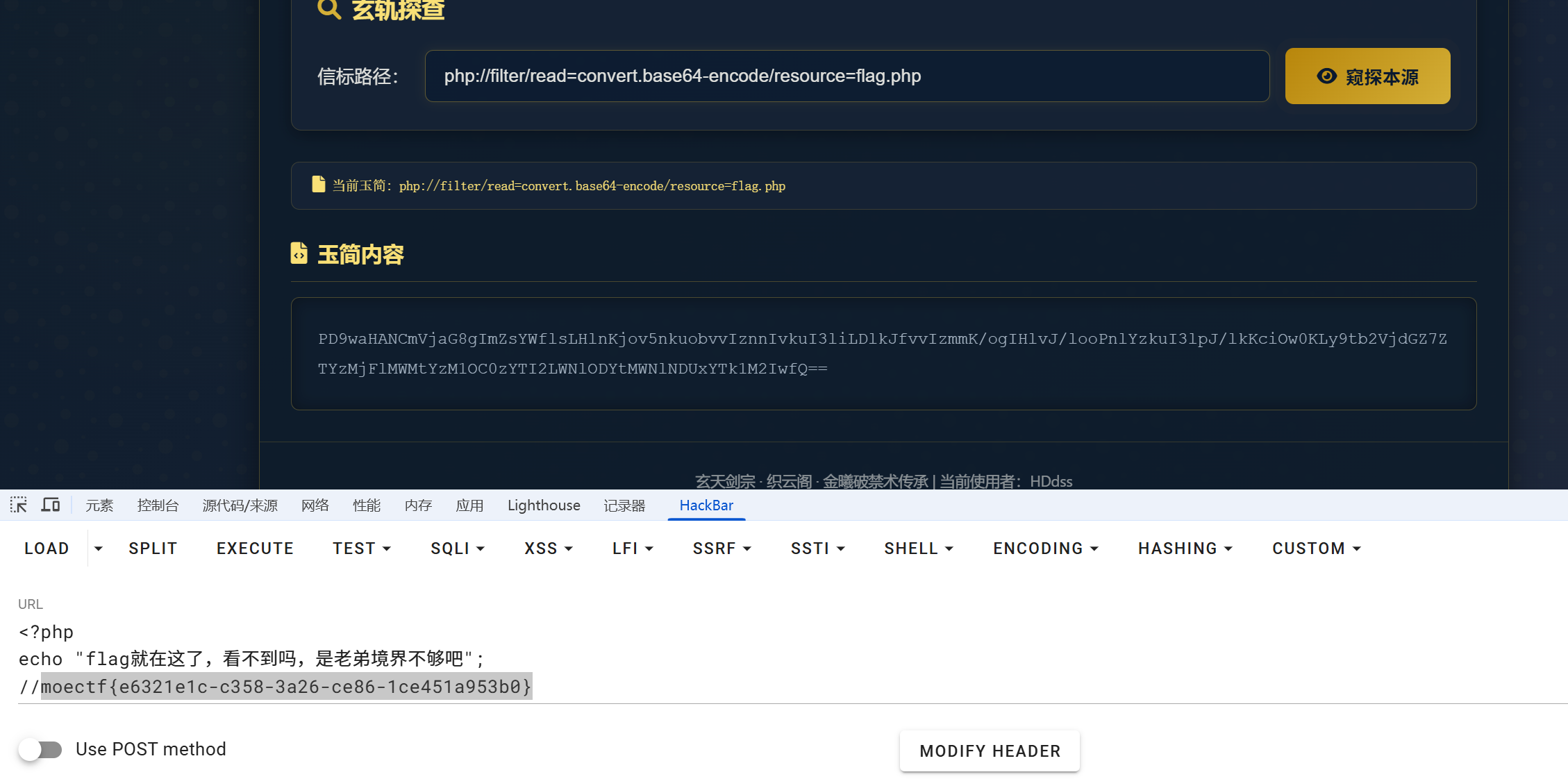
Task: Open the HASHING dropdown menu
Action: [1185, 548]
